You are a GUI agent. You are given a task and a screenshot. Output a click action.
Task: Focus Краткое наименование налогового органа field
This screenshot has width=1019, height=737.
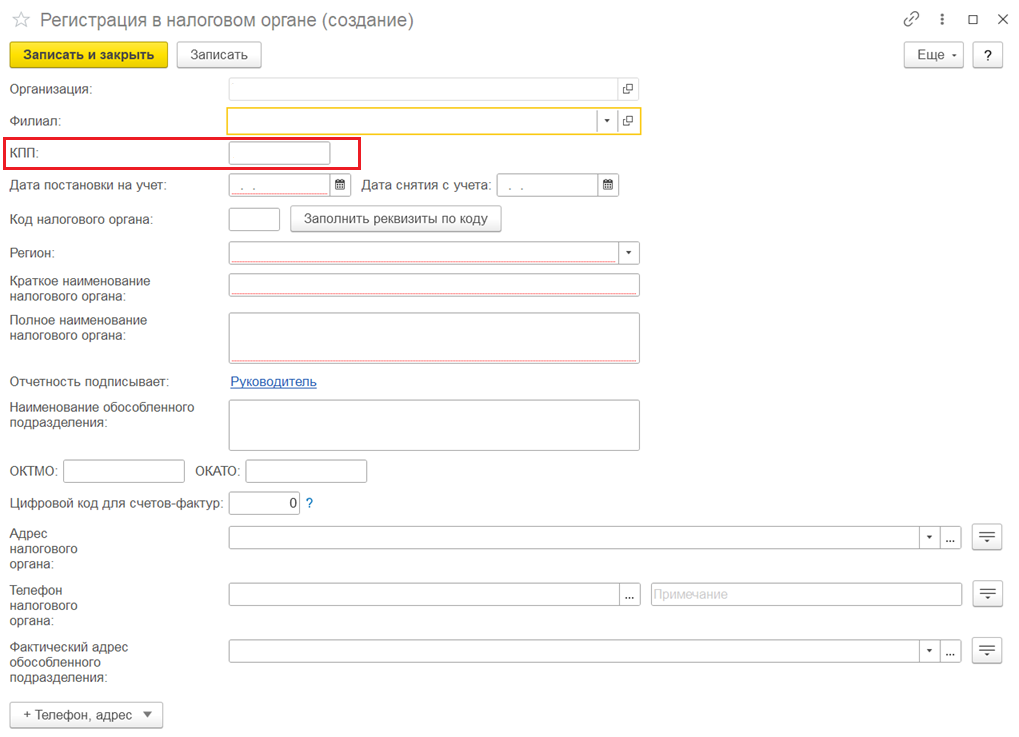pos(434,285)
